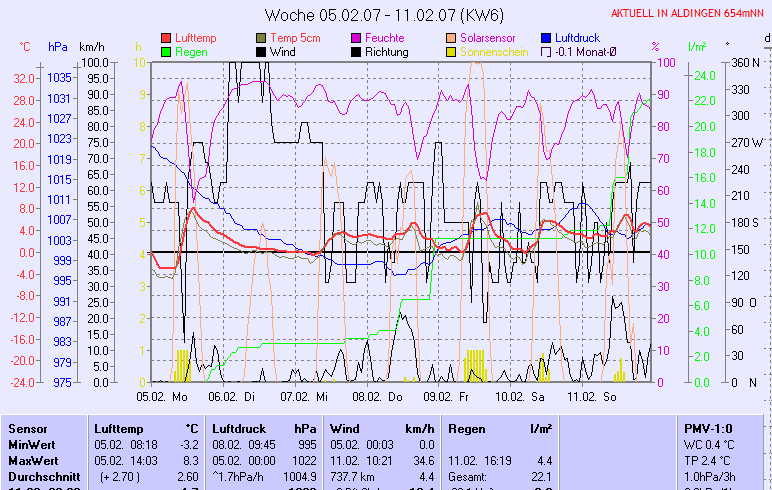Click the MaxWert row label
772x490 pixels.
[x=34, y=460]
